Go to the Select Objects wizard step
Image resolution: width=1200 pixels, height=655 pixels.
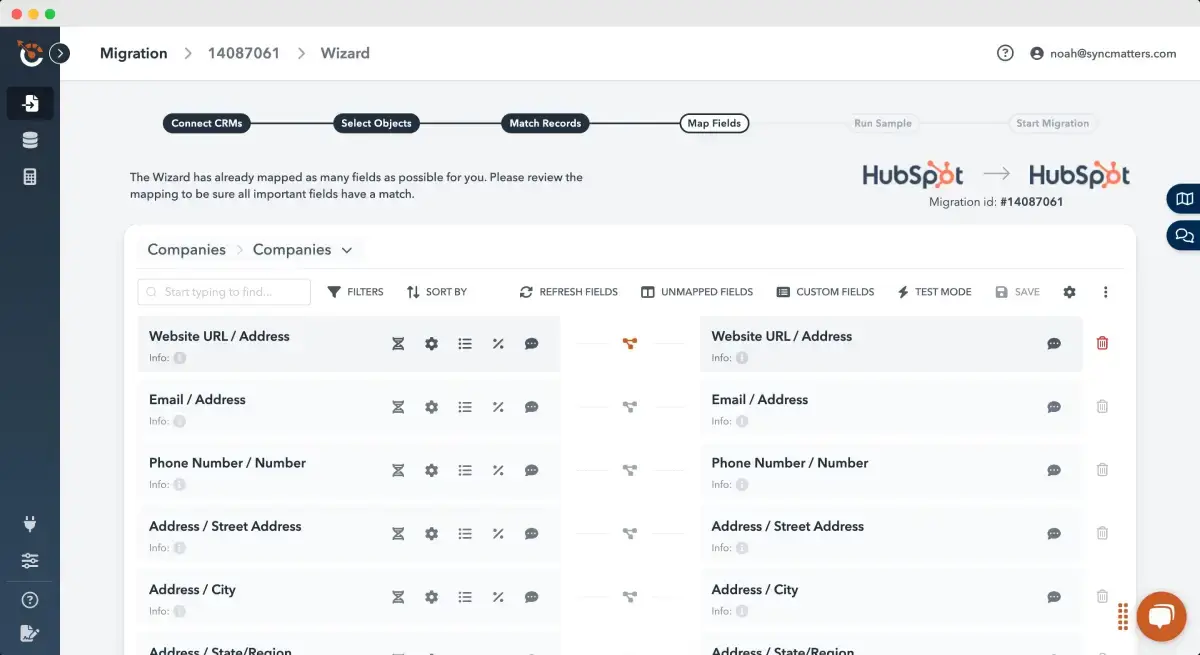pos(376,123)
